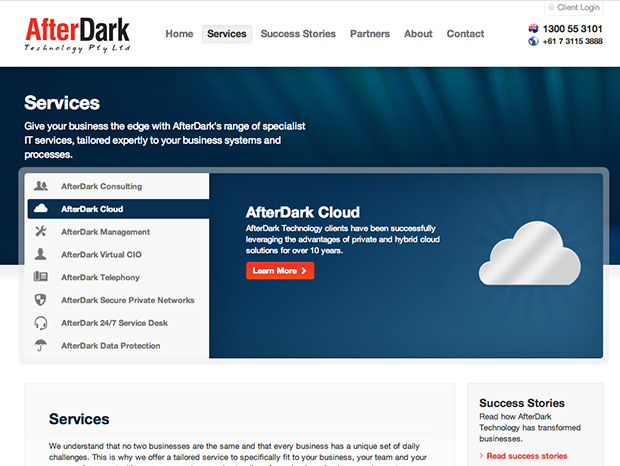Click the 1300 55 3101 phone number
This screenshot has height=466, width=620.
573,28
